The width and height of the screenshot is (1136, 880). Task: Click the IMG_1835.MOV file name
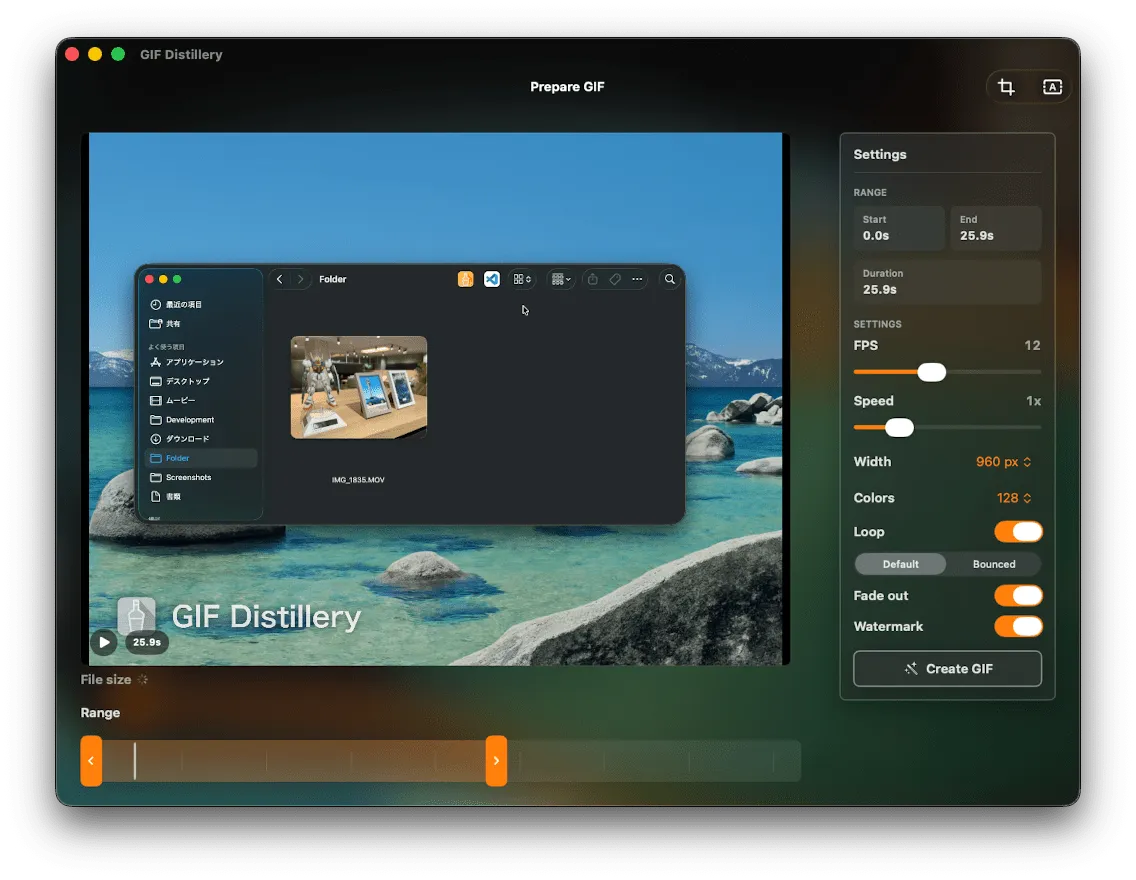pyautogui.click(x=359, y=479)
